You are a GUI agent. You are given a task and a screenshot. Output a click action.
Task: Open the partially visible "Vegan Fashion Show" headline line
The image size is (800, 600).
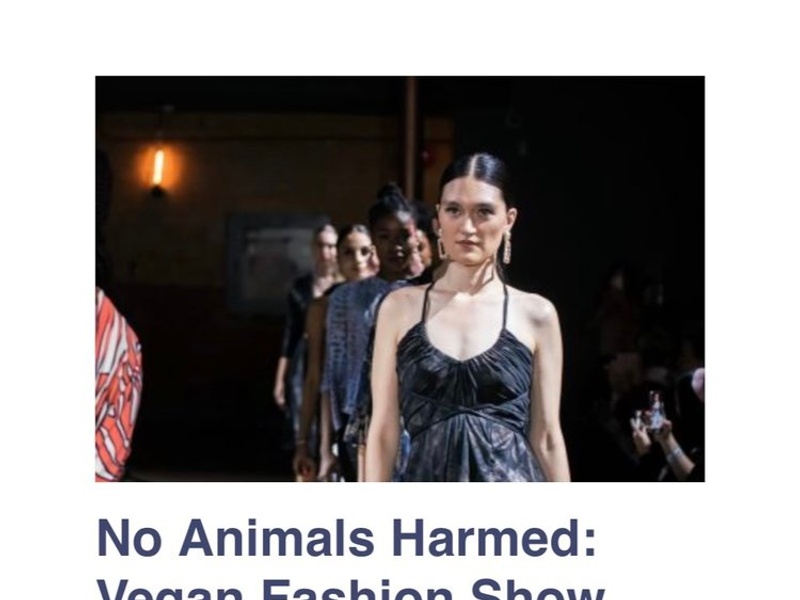tap(351, 589)
